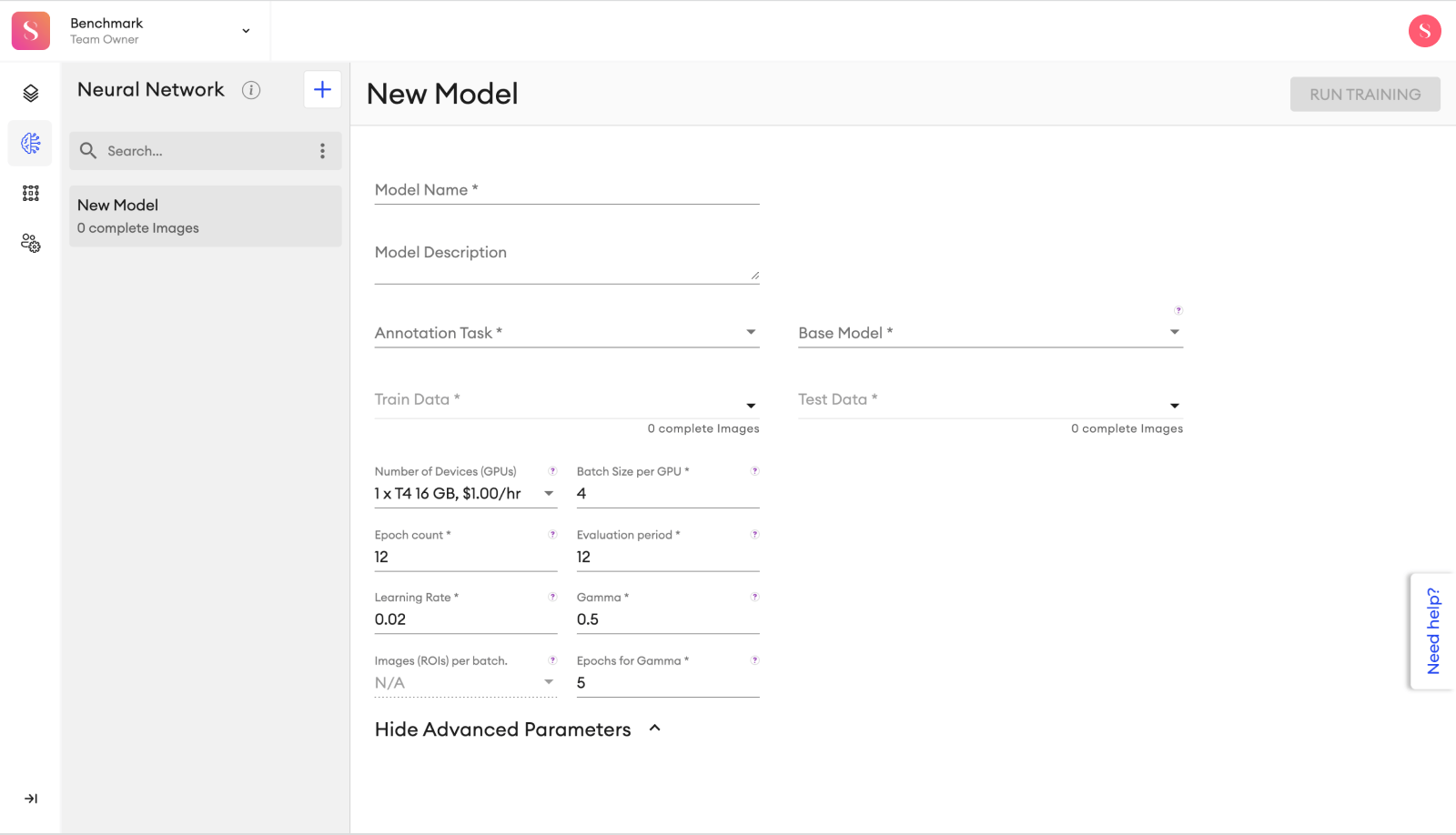Image resolution: width=1456 pixels, height=835 pixels.
Task: Open the Benchmark team switcher
Action: click(245, 30)
